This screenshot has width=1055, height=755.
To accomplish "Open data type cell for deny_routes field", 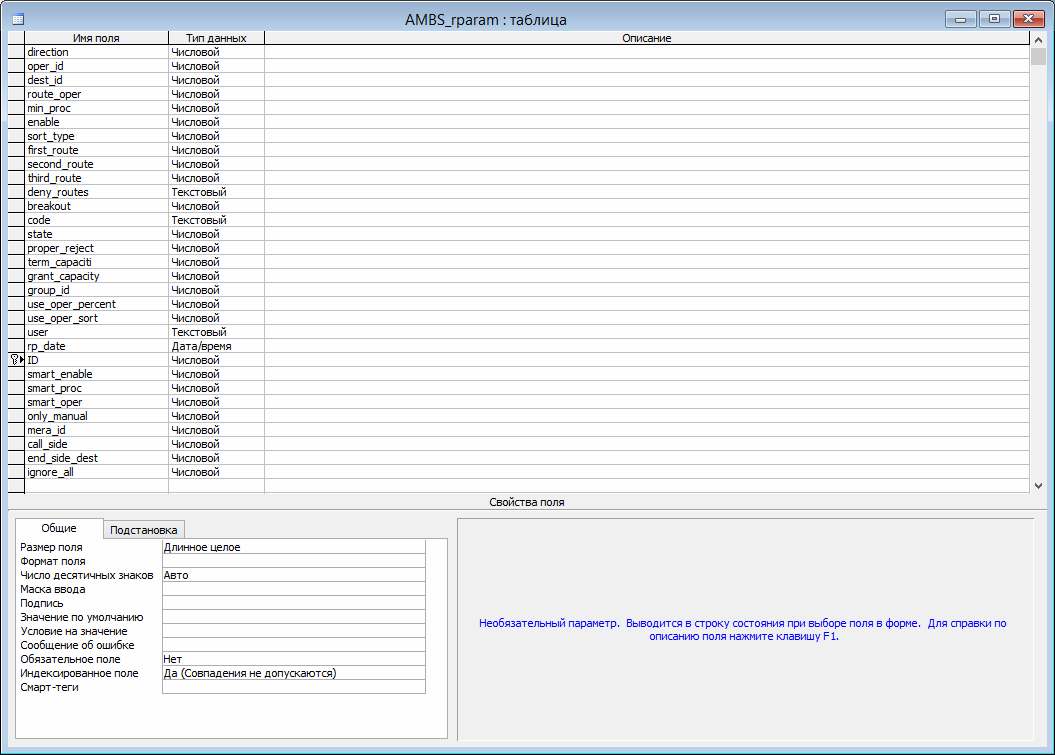I will click(x=216, y=192).
